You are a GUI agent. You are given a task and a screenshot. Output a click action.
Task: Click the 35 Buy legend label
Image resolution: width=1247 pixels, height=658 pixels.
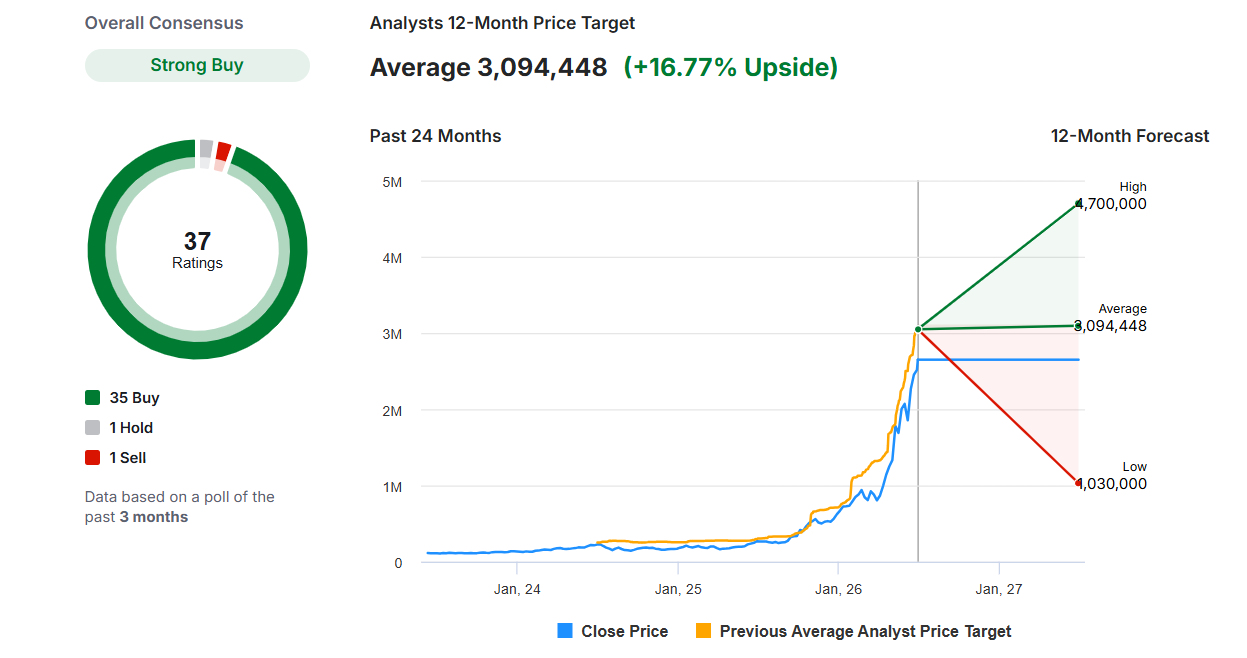[135, 398]
